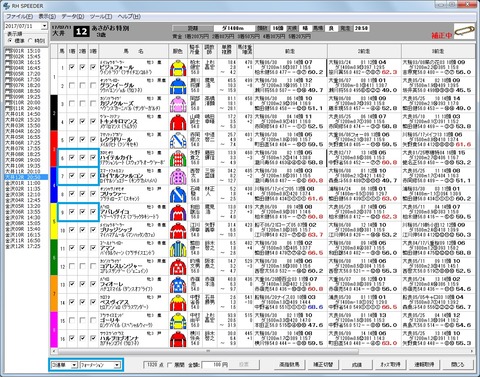480x377 pixels.
Task: Click the silks icon for horse 14
Action: tap(178, 302)
